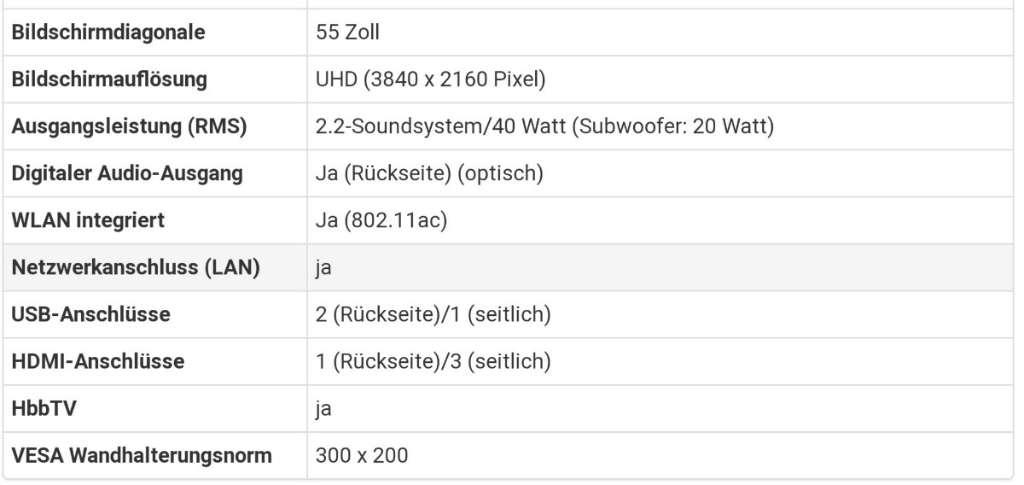Viewport: 1024px width, 485px height.
Task: Select the 2.2-Soundsystem/40 Watt value
Action: tap(544, 127)
